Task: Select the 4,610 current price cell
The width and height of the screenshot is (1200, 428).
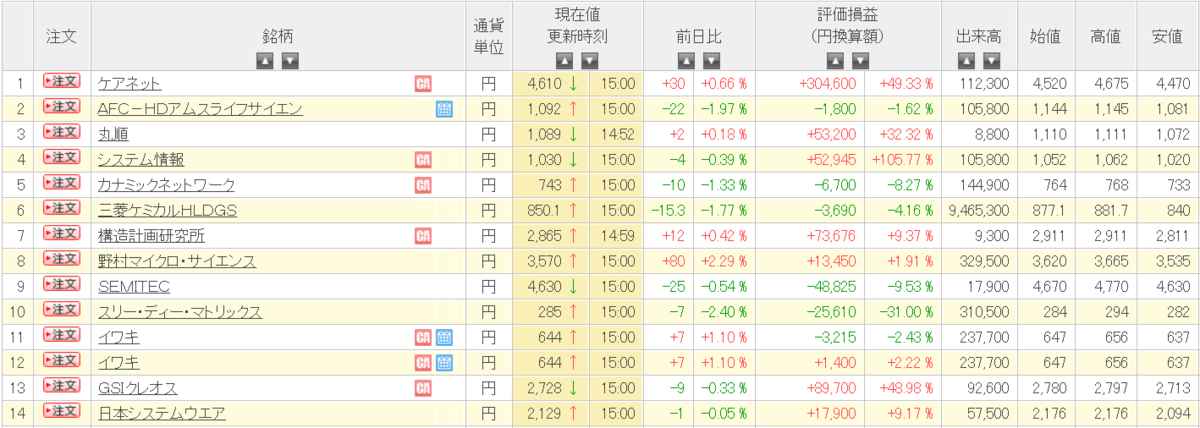Action: click(551, 84)
